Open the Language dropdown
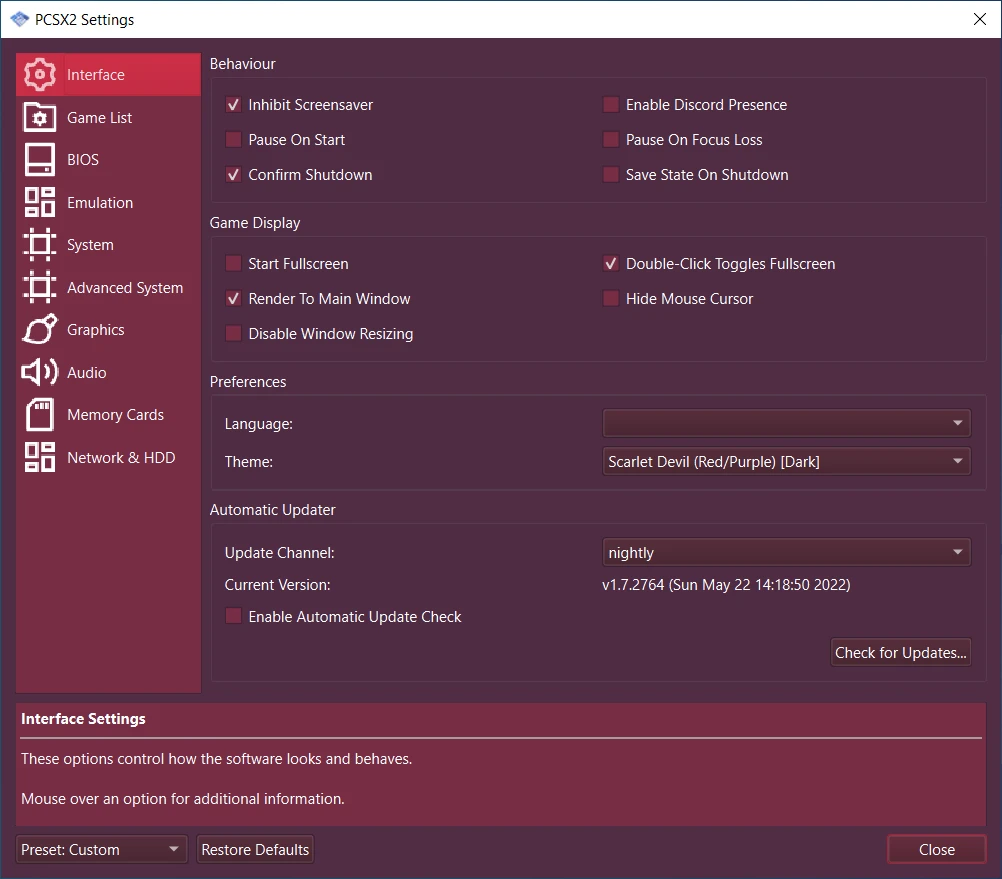This screenshot has width=1002, height=879. 786,424
